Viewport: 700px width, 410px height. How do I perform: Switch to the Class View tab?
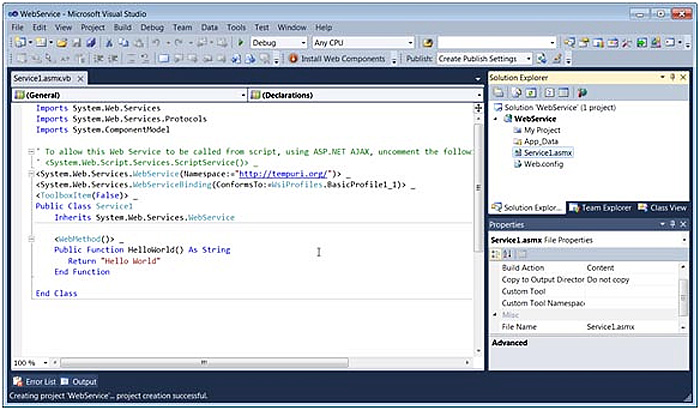(662, 208)
